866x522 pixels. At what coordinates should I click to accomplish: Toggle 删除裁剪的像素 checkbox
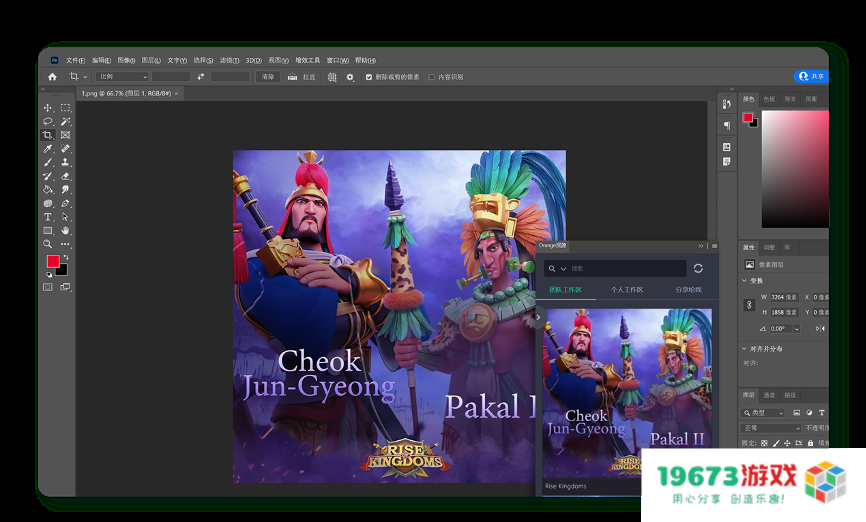[369, 77]
